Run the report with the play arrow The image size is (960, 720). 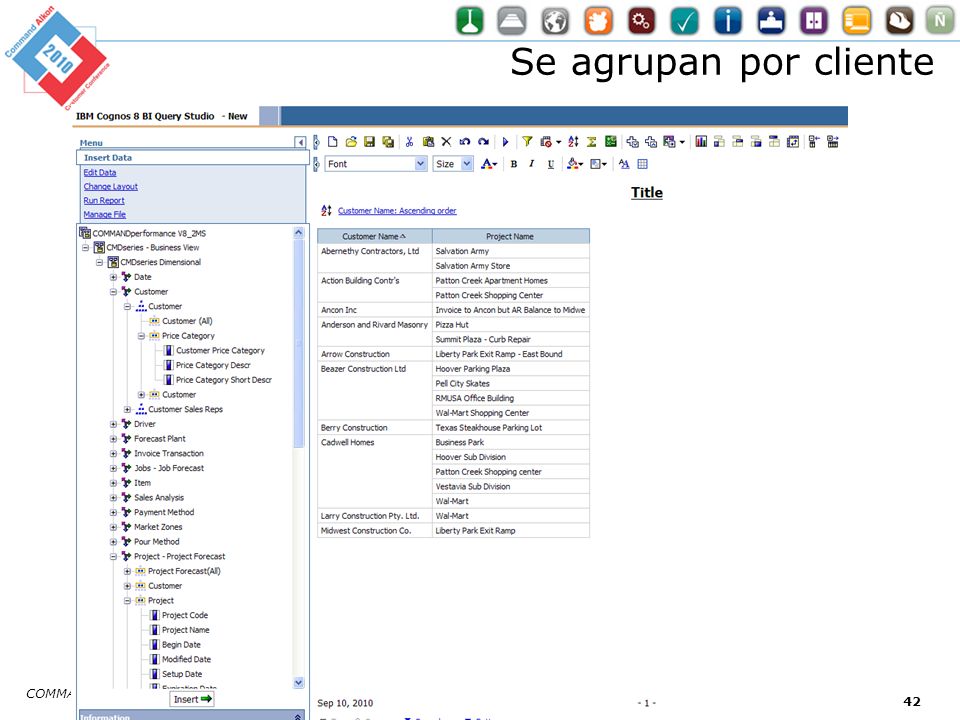tap(505, 142)
